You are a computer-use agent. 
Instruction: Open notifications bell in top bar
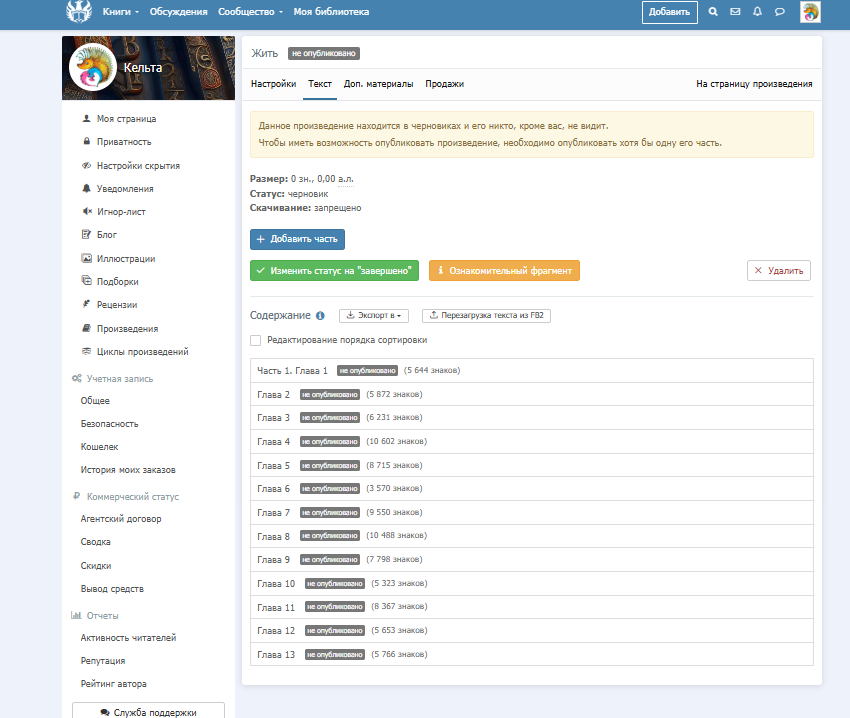pos(757,12)
